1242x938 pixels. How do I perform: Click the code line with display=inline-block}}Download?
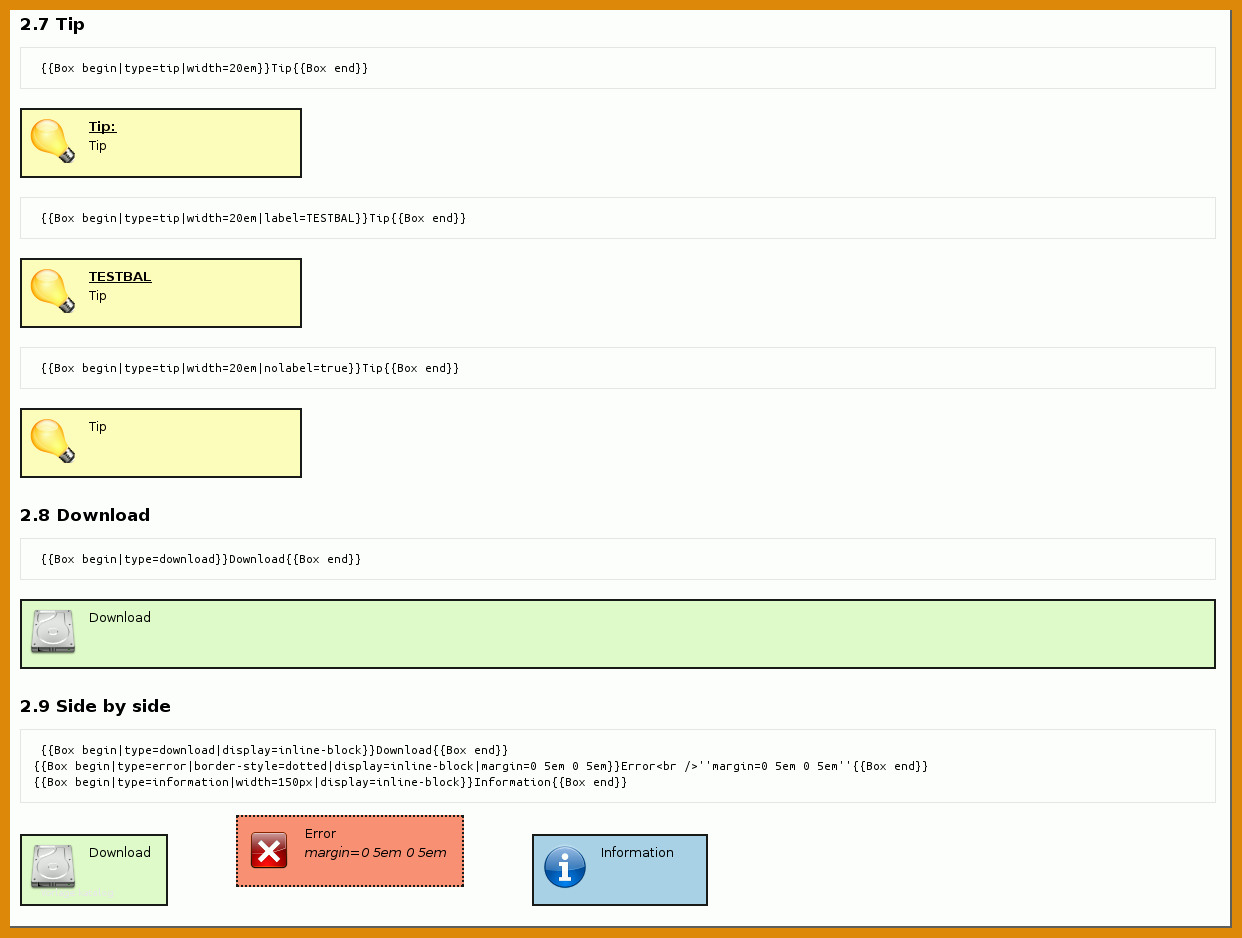(275, 750)
